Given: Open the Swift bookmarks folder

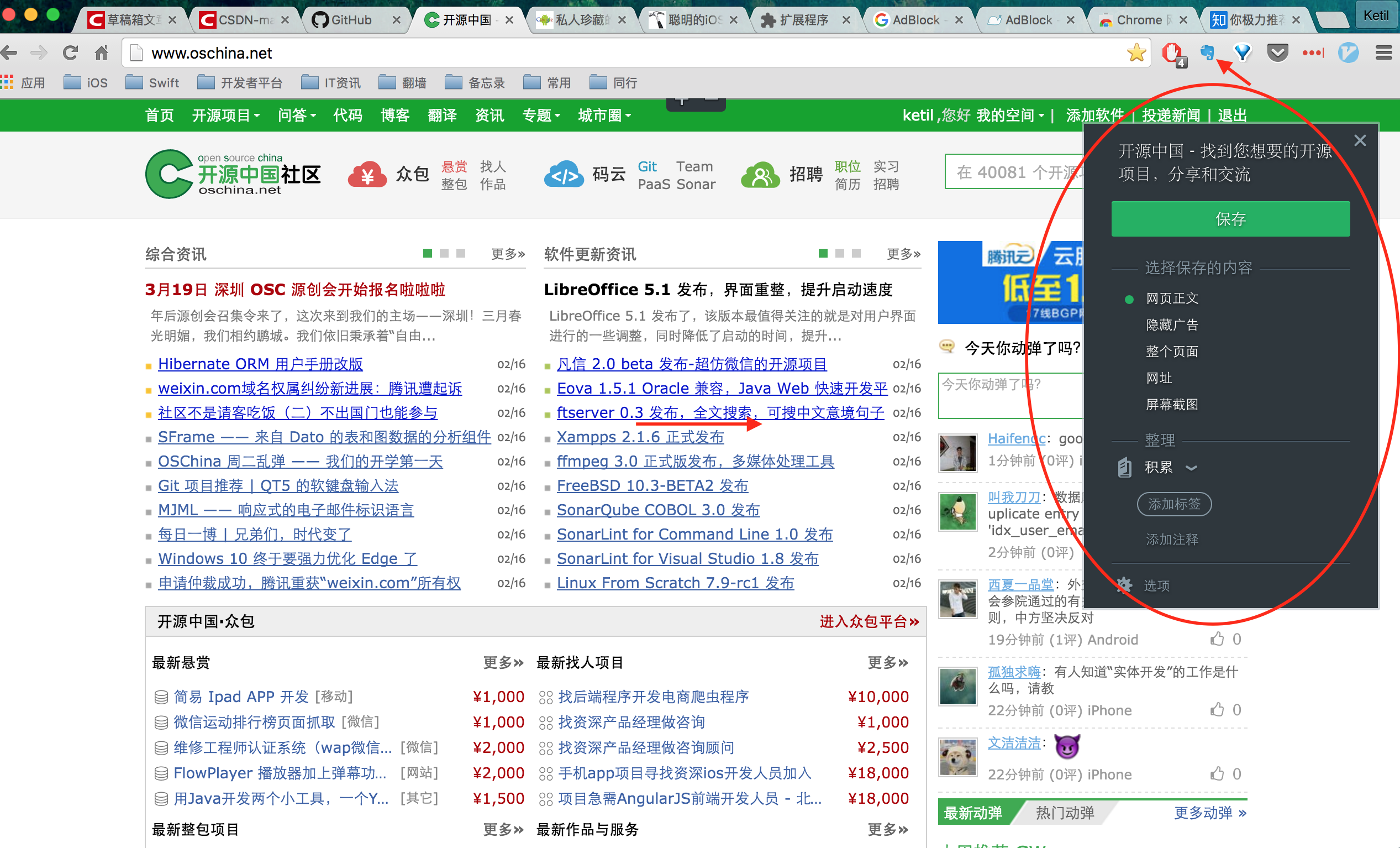Looking at the screenshot, I should 152,83.
